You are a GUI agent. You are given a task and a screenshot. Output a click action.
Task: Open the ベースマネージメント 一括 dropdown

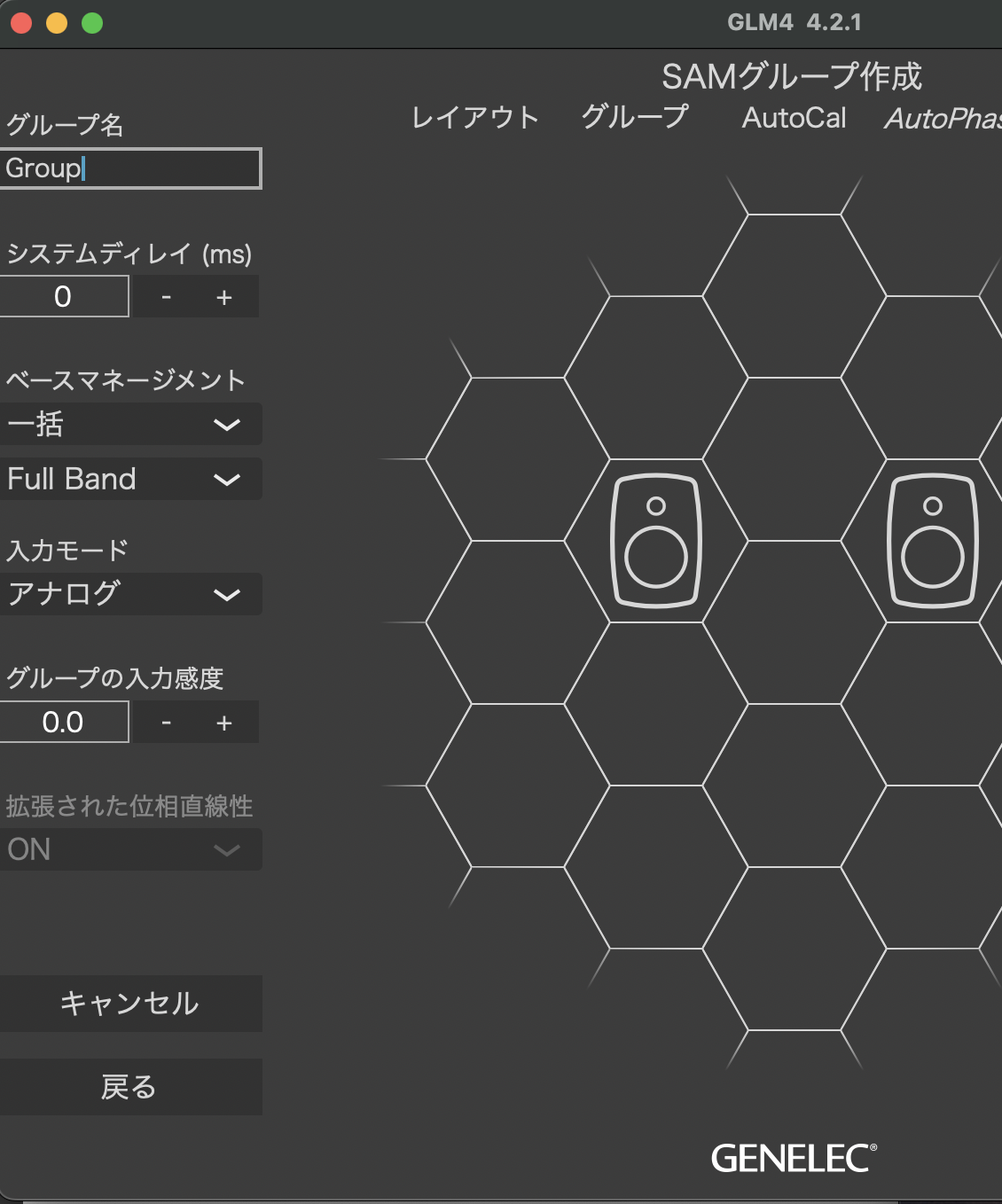131,424
